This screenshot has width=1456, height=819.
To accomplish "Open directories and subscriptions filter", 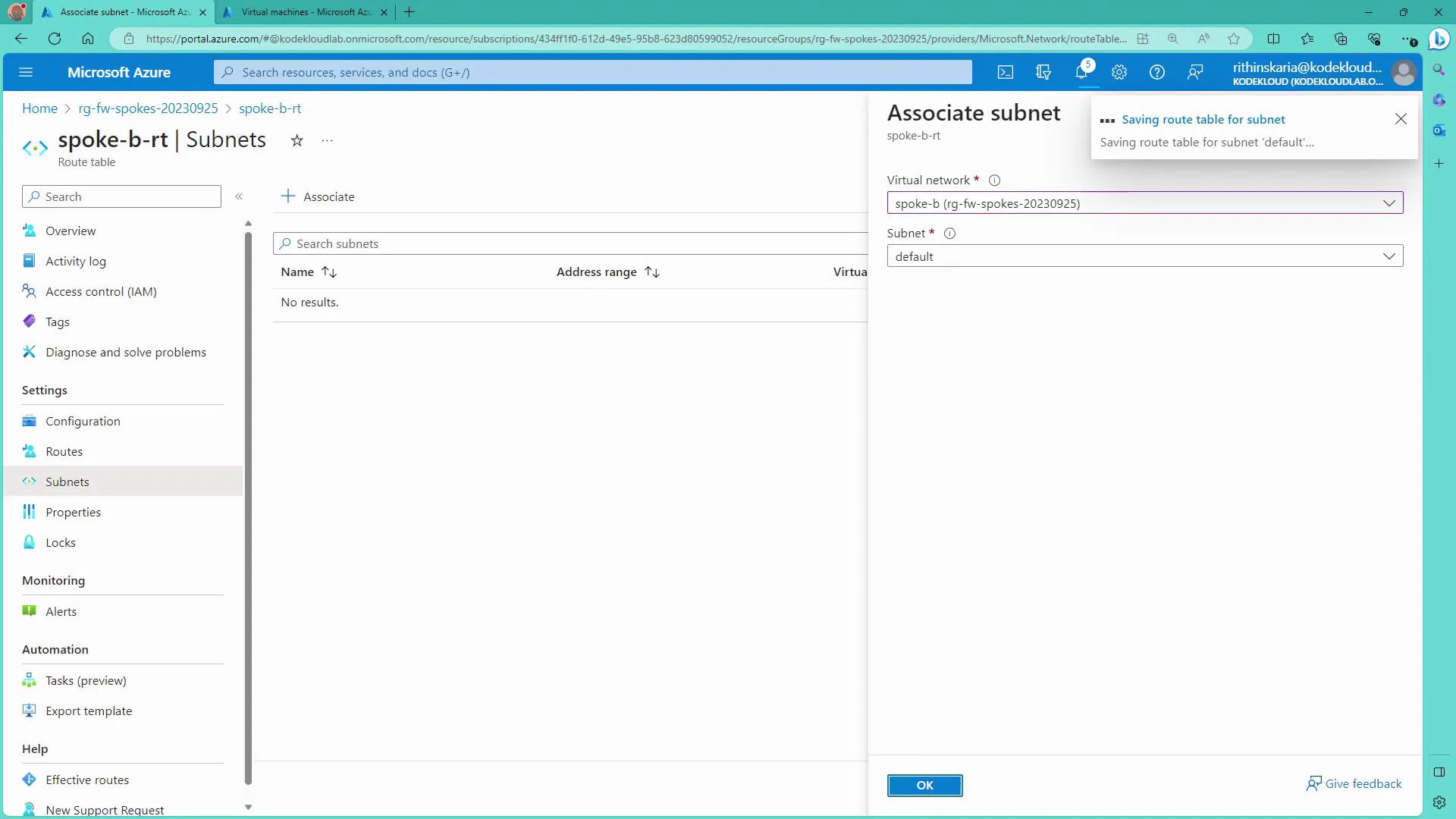I will pos(1043,72).
